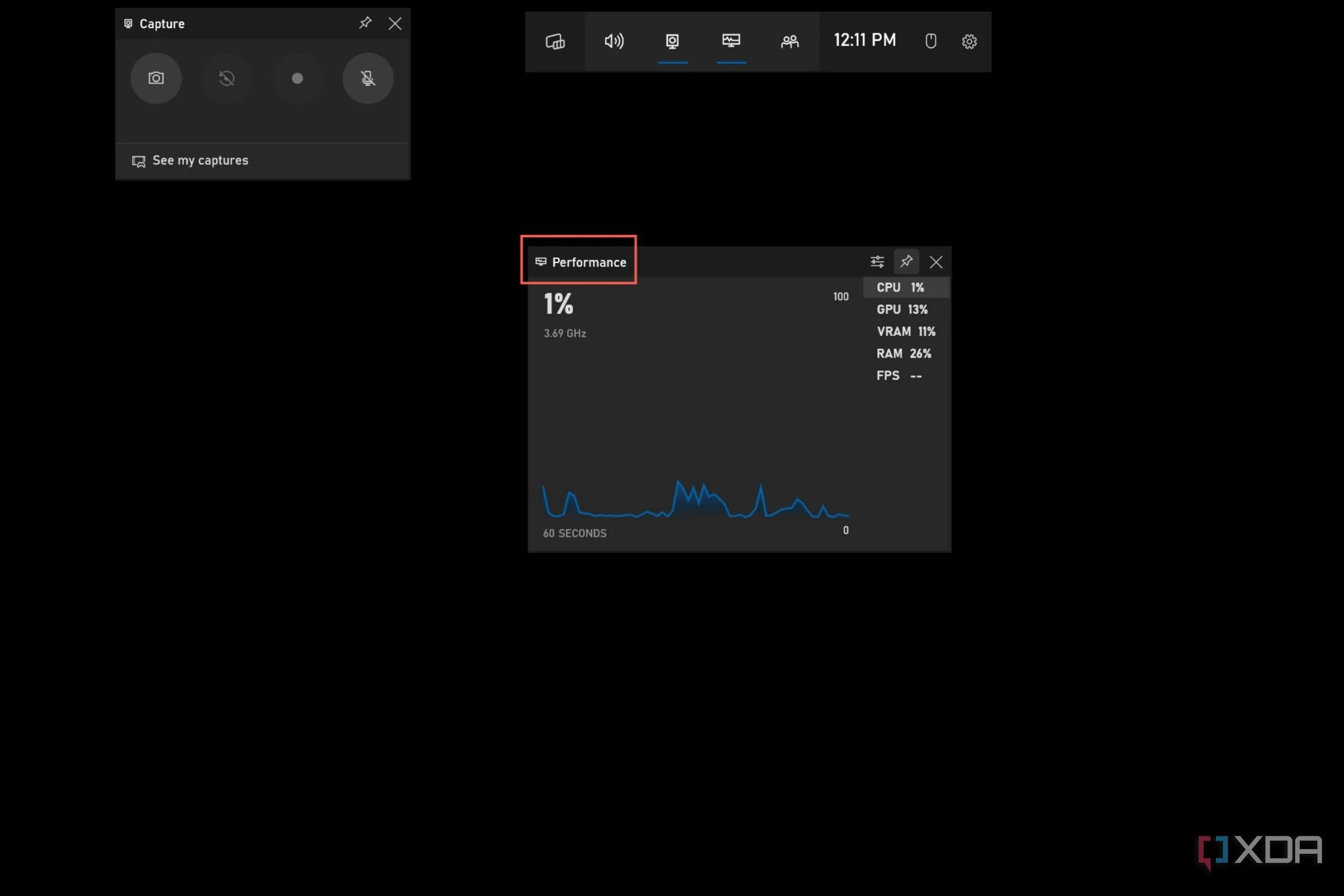Toggle the Performance widget in the top bar
Screen dimensions: 1344x896
coord(732,42)
